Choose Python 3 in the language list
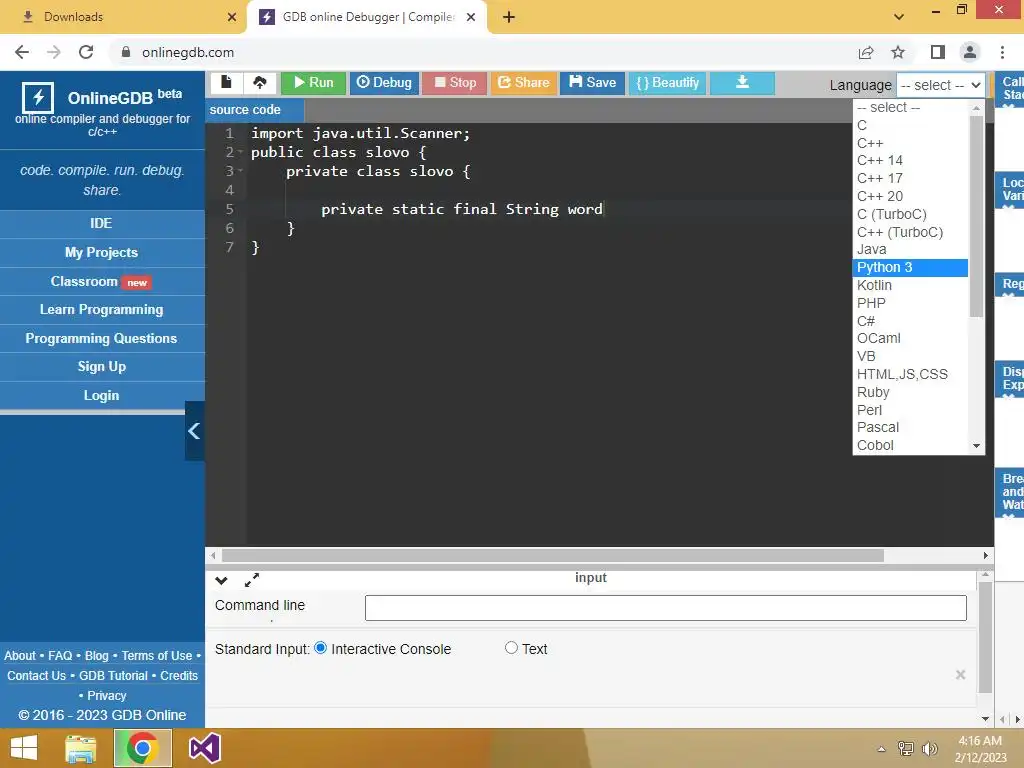Screen dimensions: 1024x768 coord(910,268)
